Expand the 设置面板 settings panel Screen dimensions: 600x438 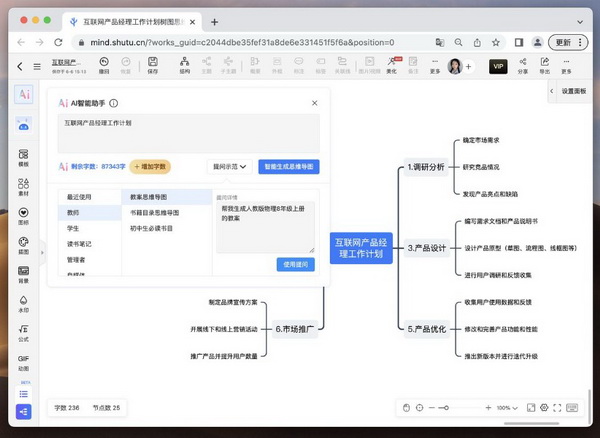570,91
